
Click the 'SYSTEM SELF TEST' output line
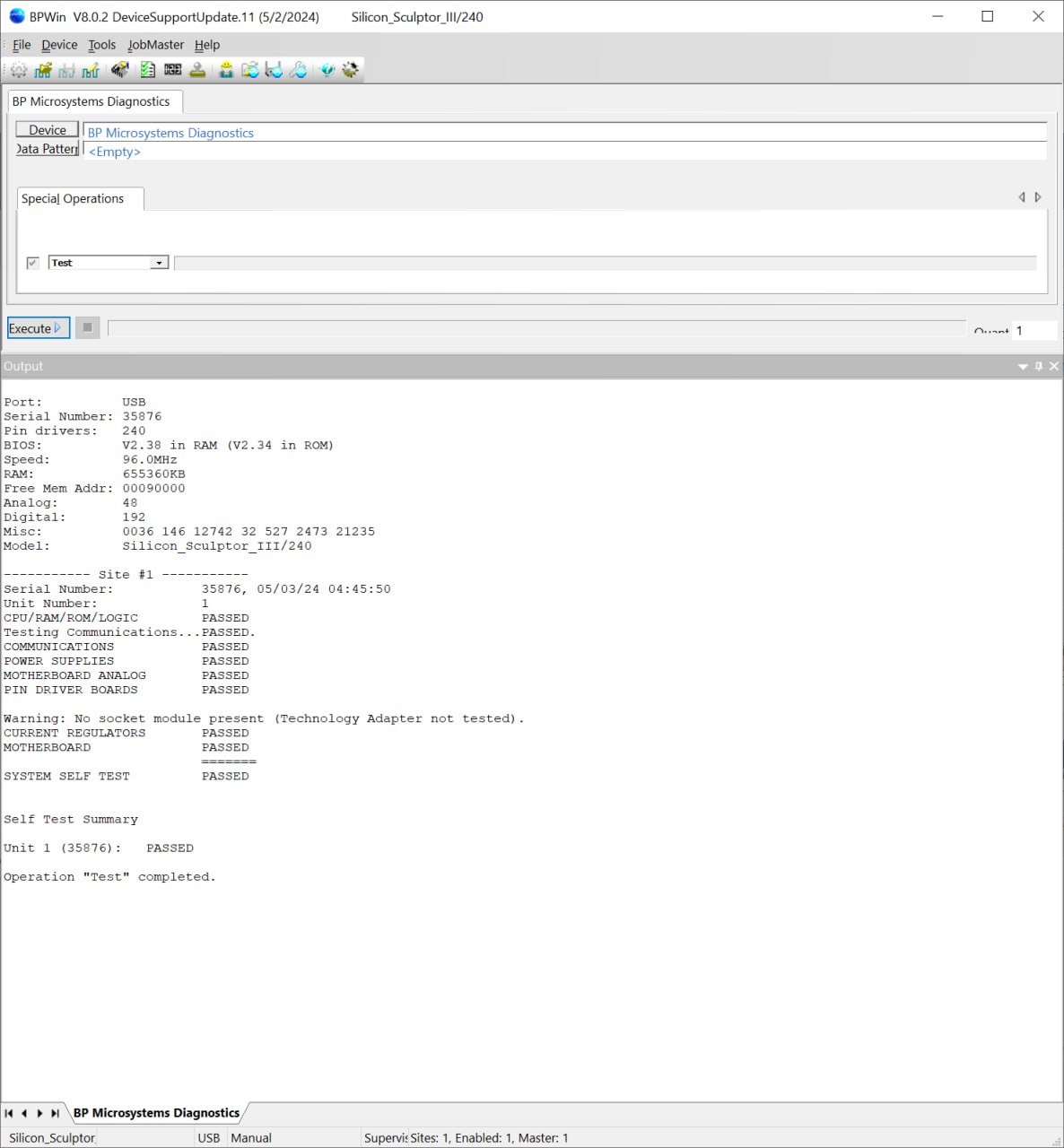(x=126, y=776)
